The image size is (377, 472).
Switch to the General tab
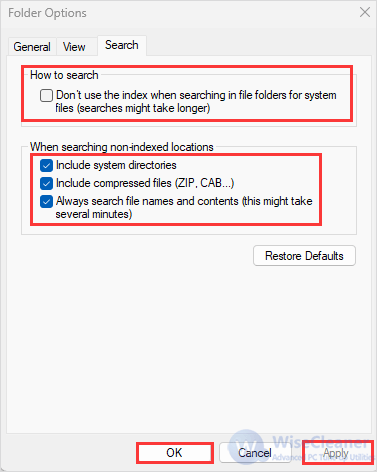click(x=32, y=47)
